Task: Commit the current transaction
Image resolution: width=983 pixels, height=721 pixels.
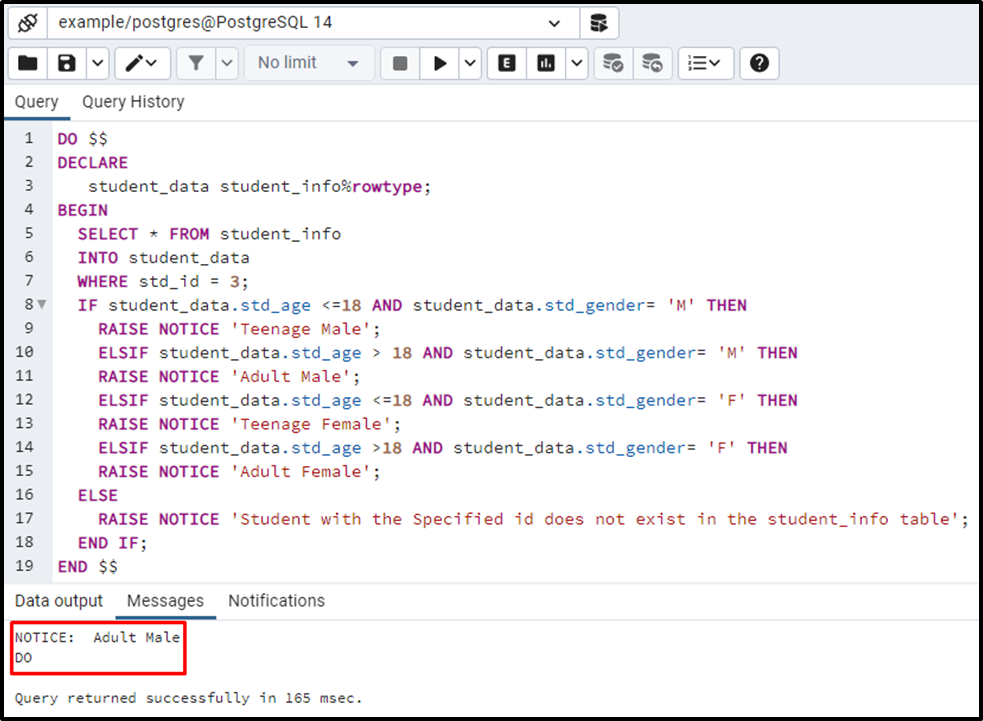Action: tap(612, 63)
